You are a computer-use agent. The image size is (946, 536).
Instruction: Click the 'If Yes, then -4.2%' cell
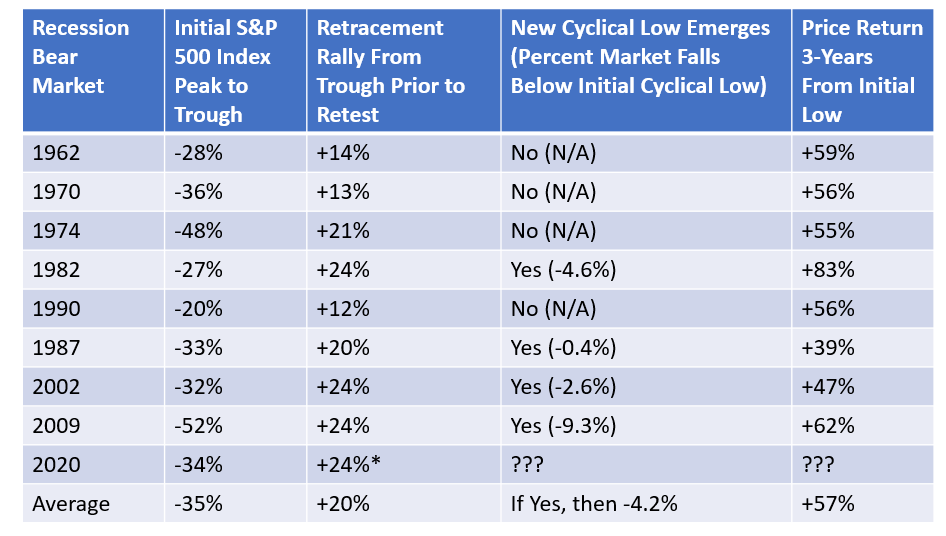[x=594, y=504]
